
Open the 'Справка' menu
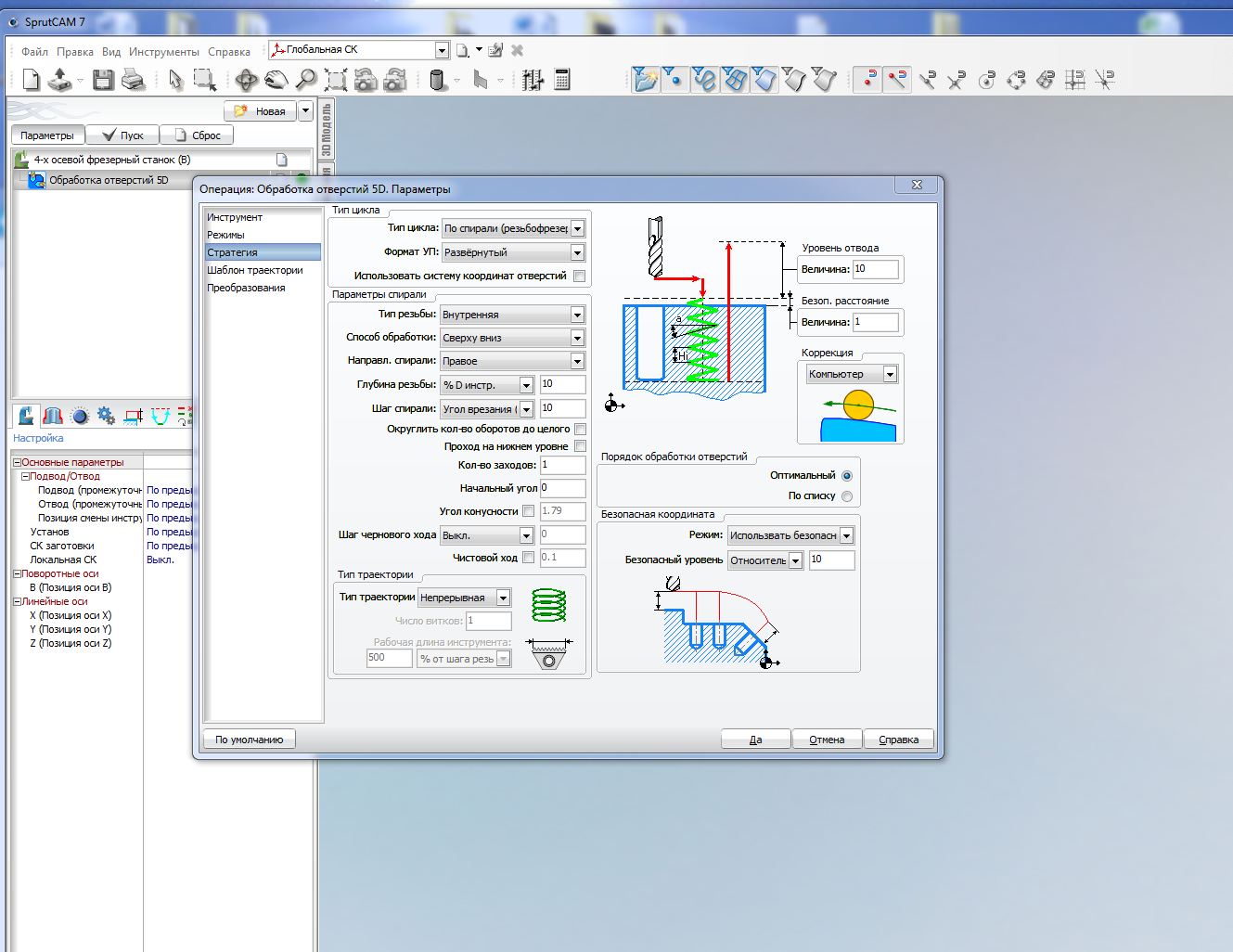[x=229, y=52]
